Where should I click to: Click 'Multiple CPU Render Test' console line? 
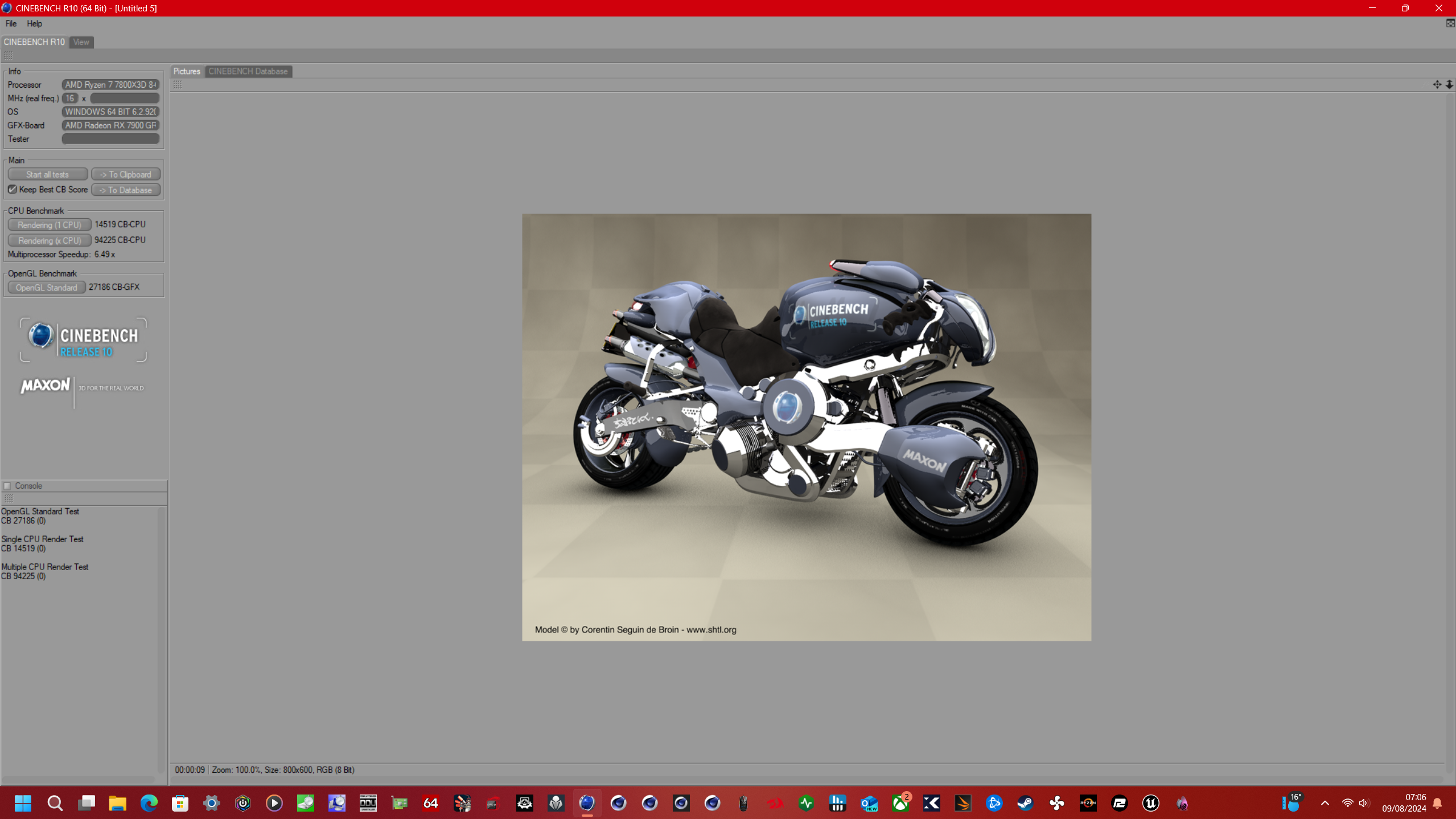(x=44, y=567)
